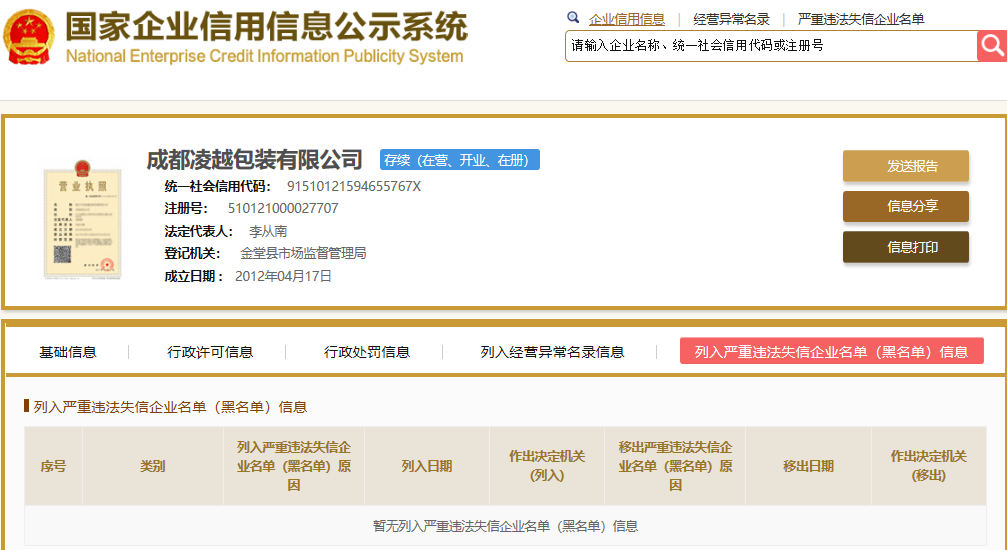Image resolution: width=1007 pixels, height=550 pixels.
Task: Open the business license thumbnail image
Action: click(x=82, y=219)
